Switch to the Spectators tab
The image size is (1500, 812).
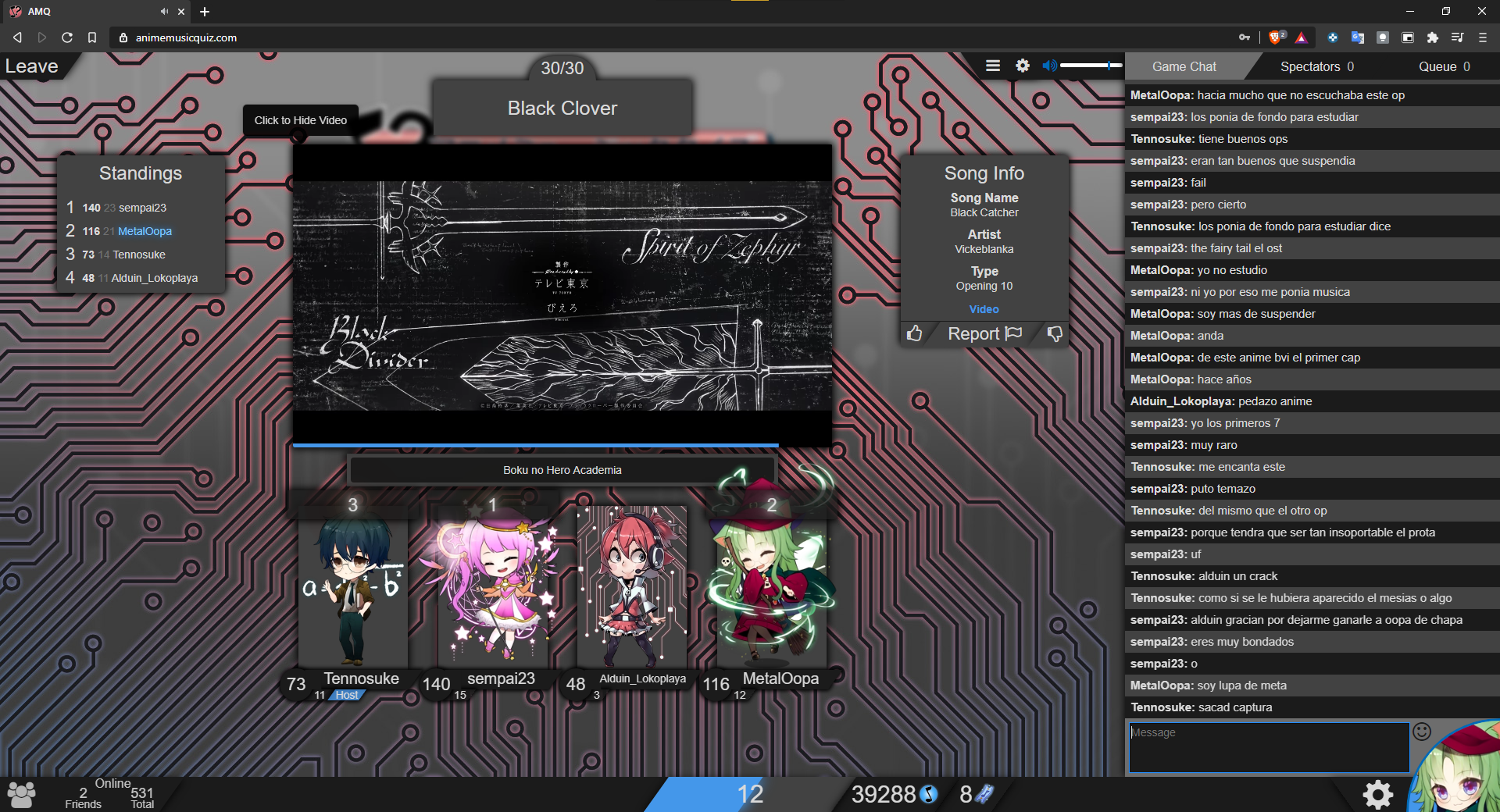tap(1316, 67)
